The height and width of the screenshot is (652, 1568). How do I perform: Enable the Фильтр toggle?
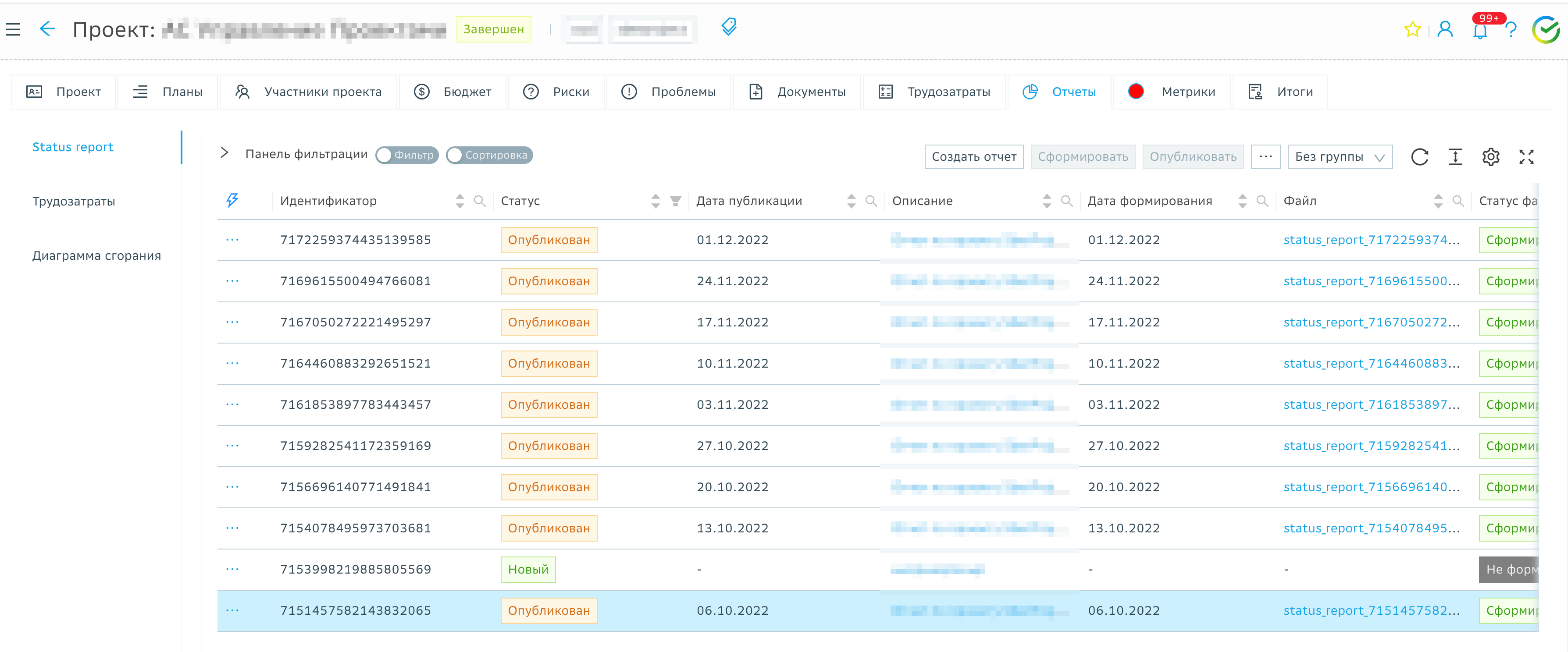pyautogui.click(x=406, y=155)
